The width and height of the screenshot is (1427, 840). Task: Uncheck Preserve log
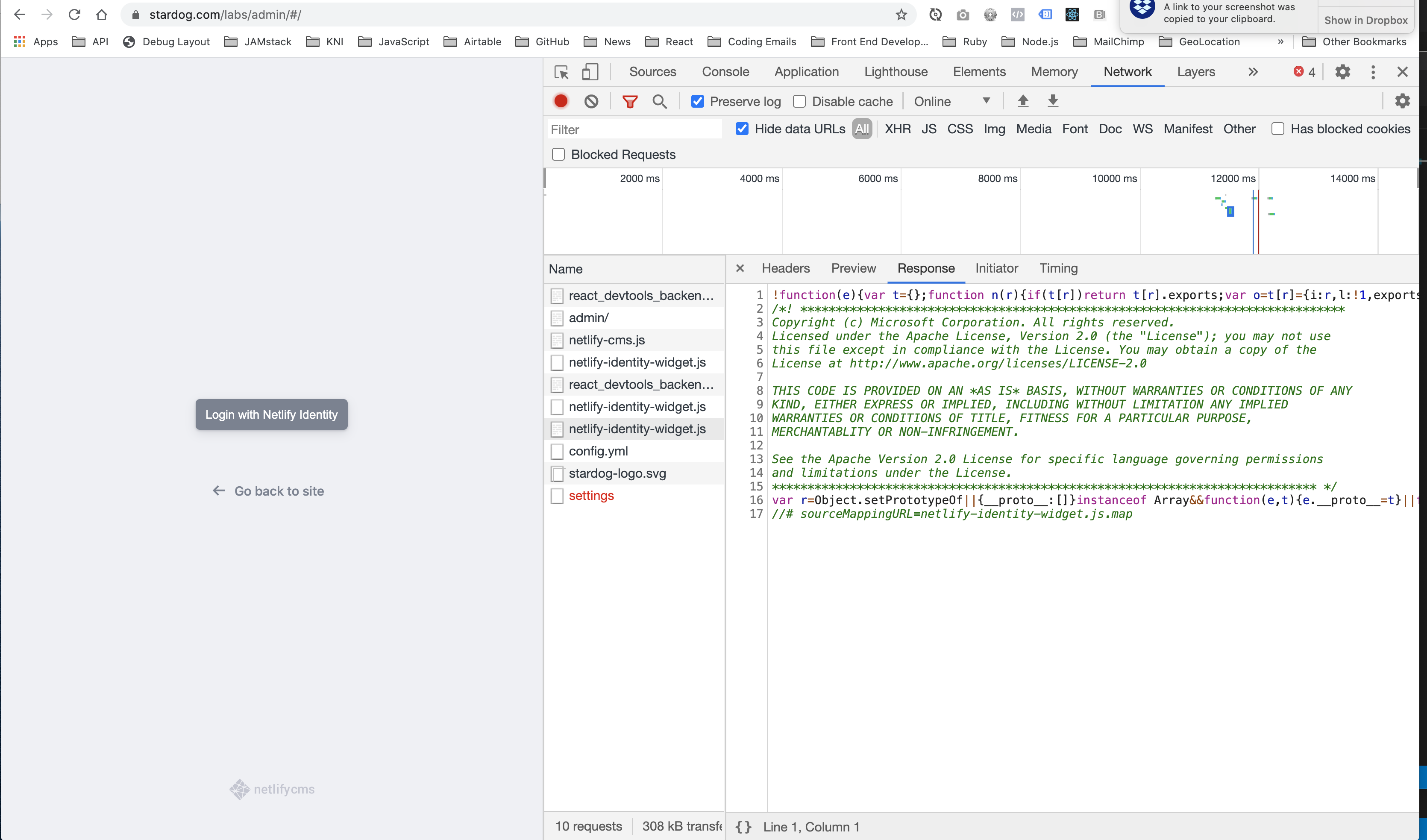(x=697, y=101)
